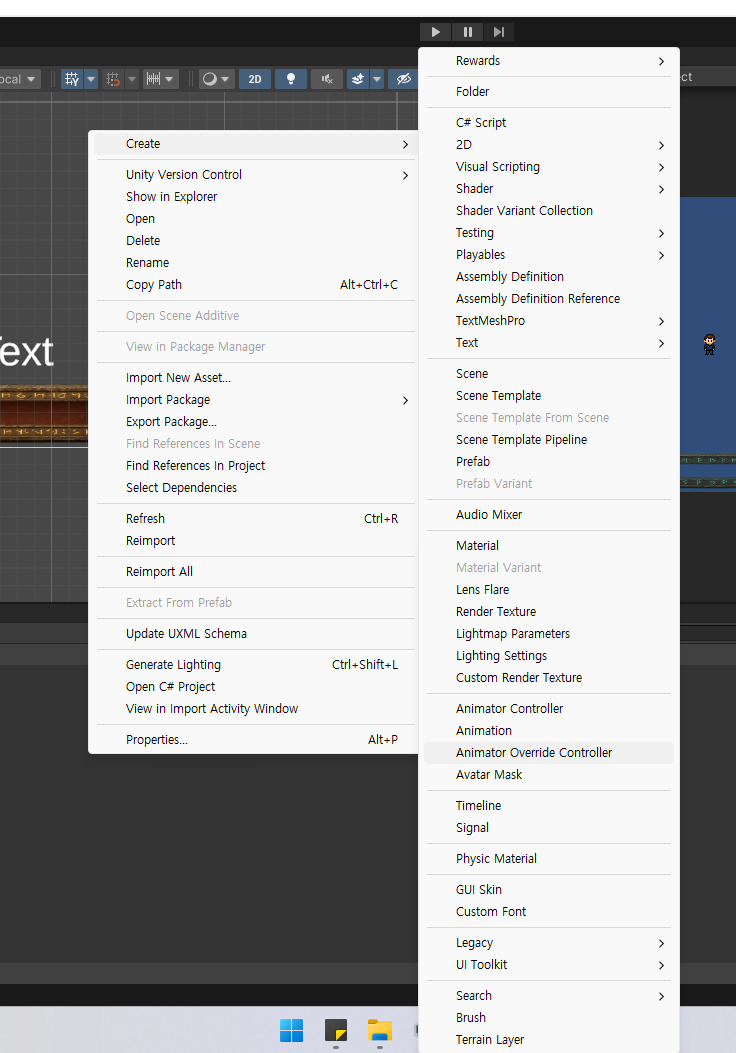The width and height of the screenshot is (736, 1053).
Task: Toggle 2D scene view mode
Action: click(255, 79)
